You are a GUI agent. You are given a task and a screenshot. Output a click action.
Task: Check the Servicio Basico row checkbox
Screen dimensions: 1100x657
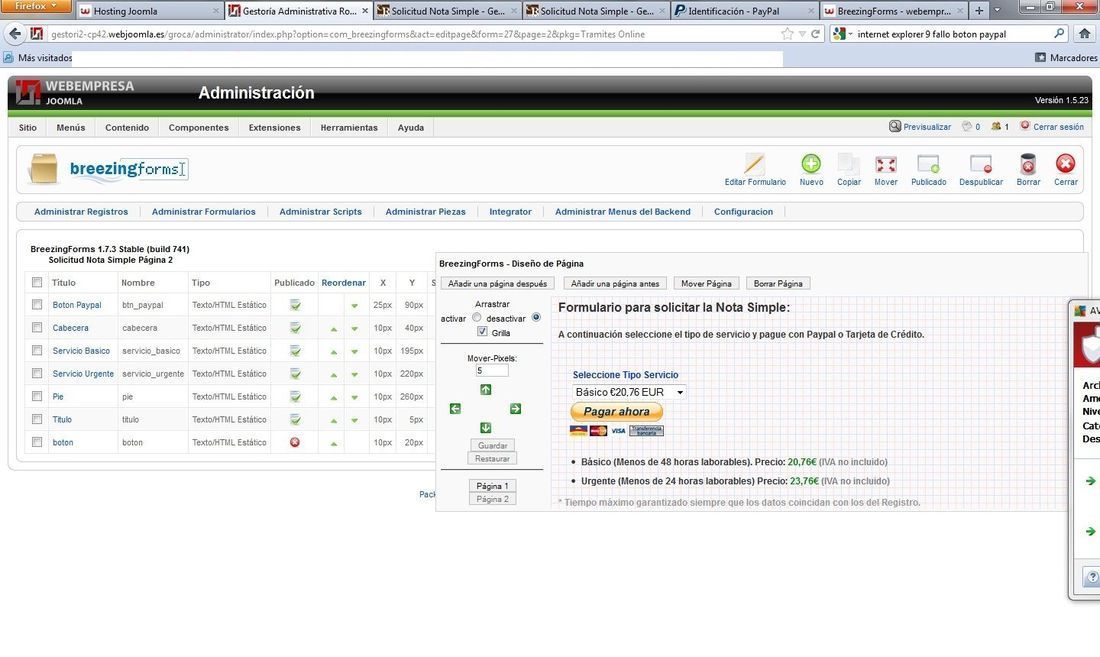click(36, 351)
